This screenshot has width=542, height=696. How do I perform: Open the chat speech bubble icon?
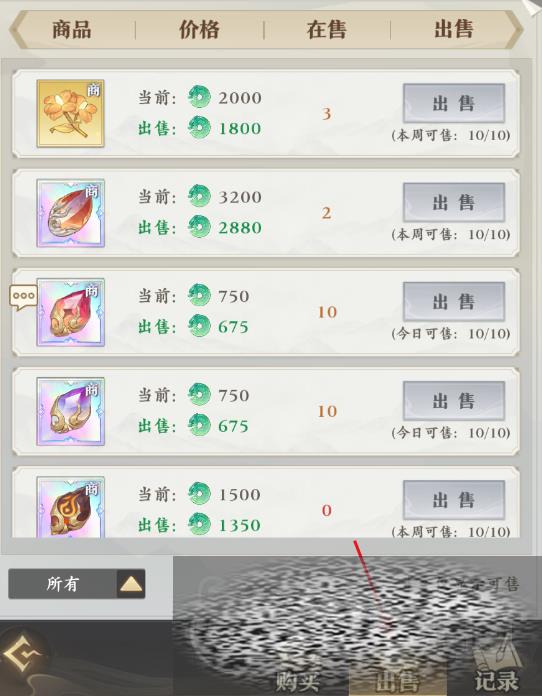pyautogui.click(x=24, y=297)
